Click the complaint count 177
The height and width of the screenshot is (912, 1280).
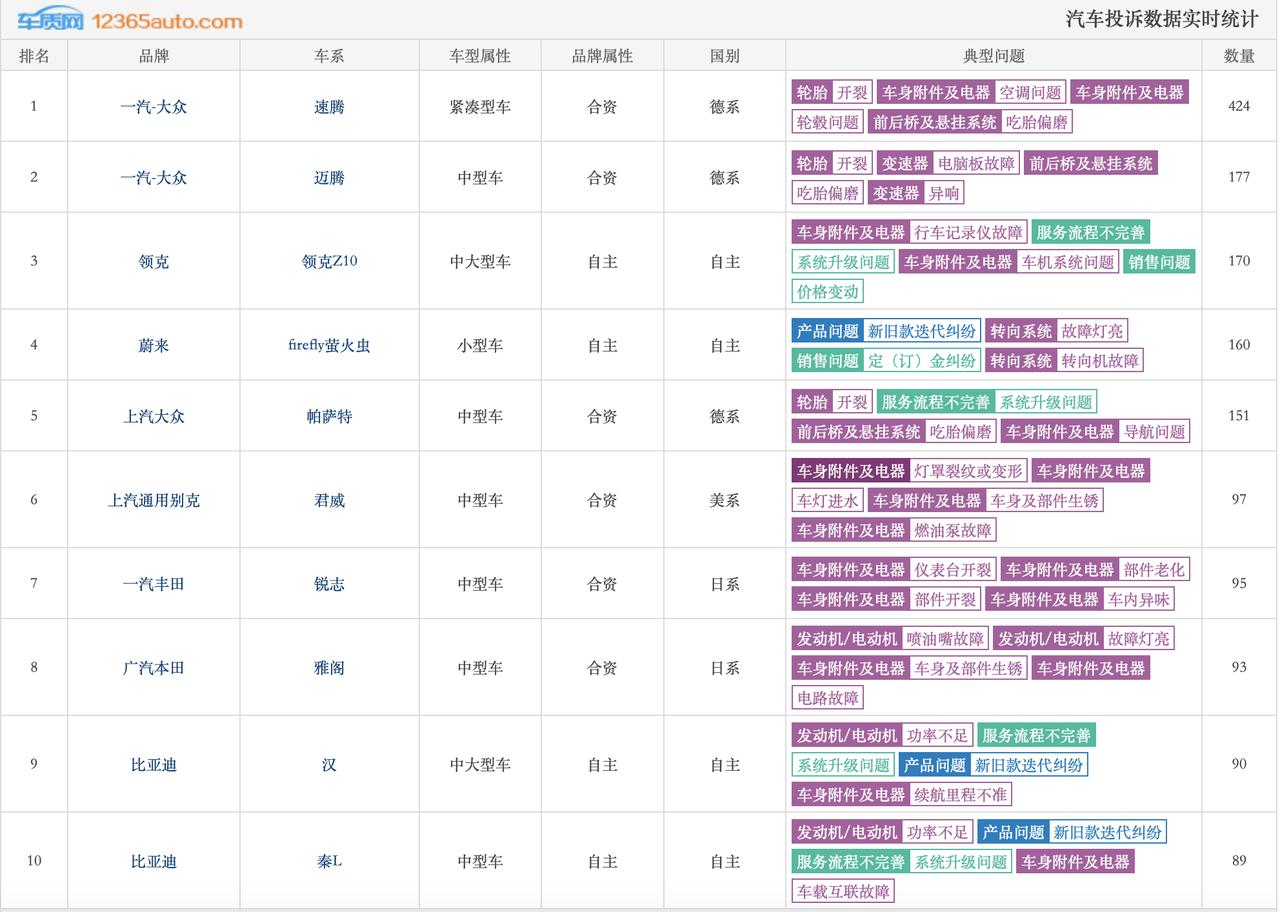1239,177
